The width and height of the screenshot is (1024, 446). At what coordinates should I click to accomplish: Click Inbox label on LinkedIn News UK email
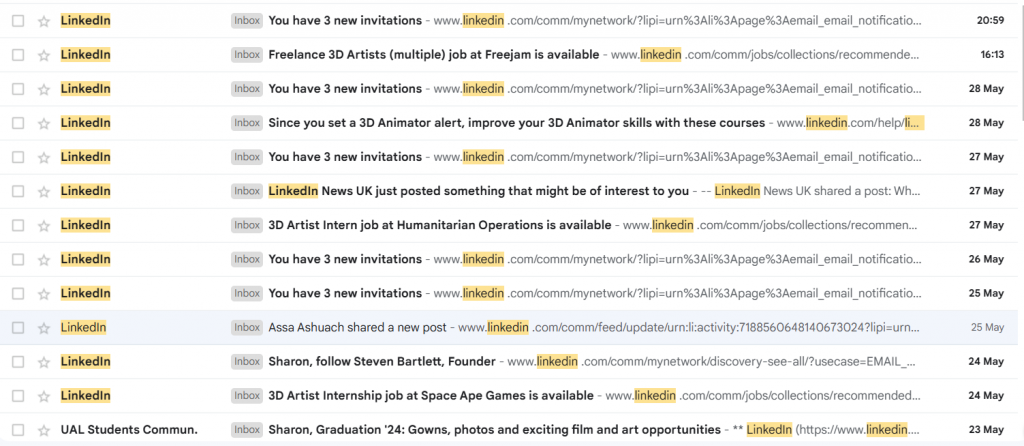click(x=247, y=191)
